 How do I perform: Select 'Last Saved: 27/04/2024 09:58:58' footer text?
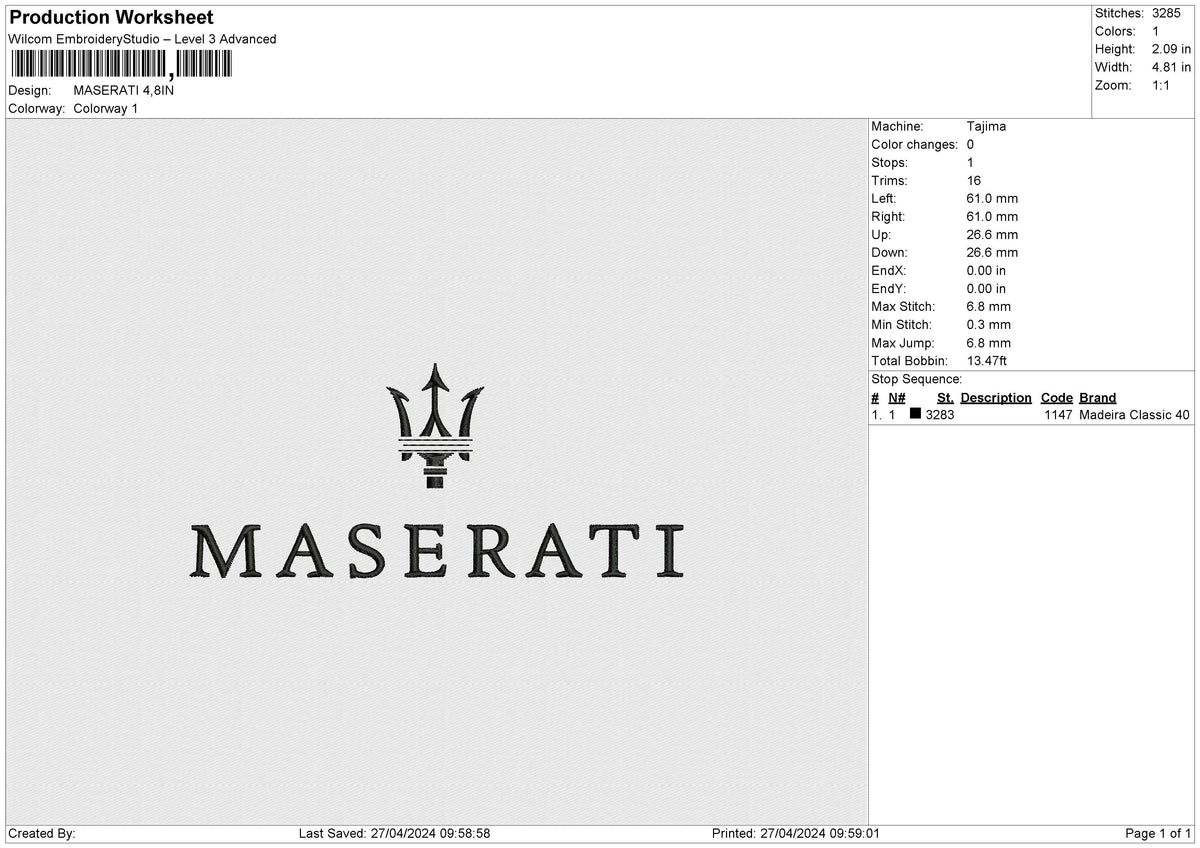click(x=394, y=833)
